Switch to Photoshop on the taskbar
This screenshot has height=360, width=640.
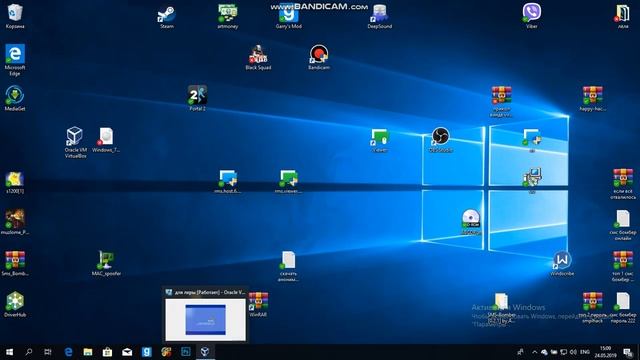click(x=186, y=352)
